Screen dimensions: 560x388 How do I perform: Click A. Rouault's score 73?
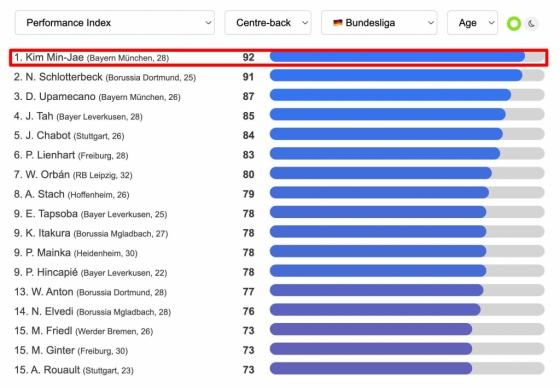point(249,370)
